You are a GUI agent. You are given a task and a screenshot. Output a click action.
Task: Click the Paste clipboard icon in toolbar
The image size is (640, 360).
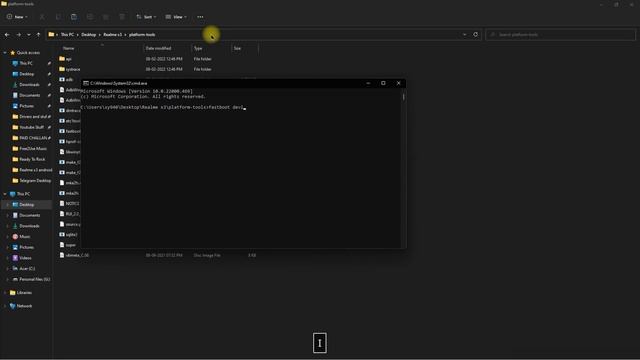tap(74, 17)
